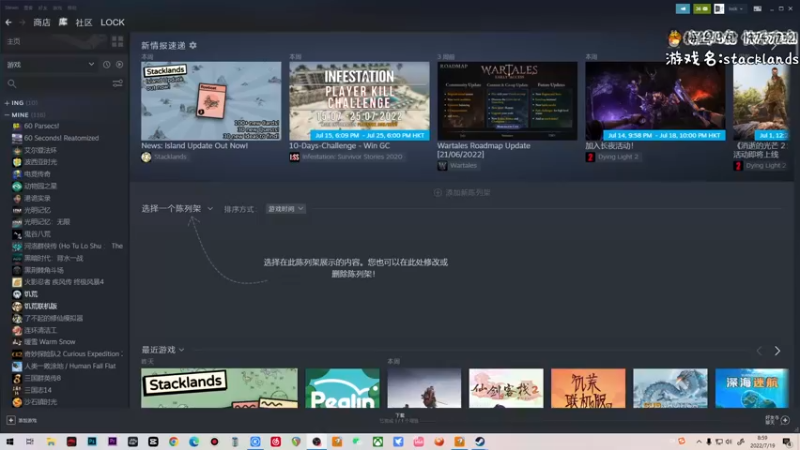
Task: Launch Photoshop from the taskbar
Action: [x=92, y=442]
